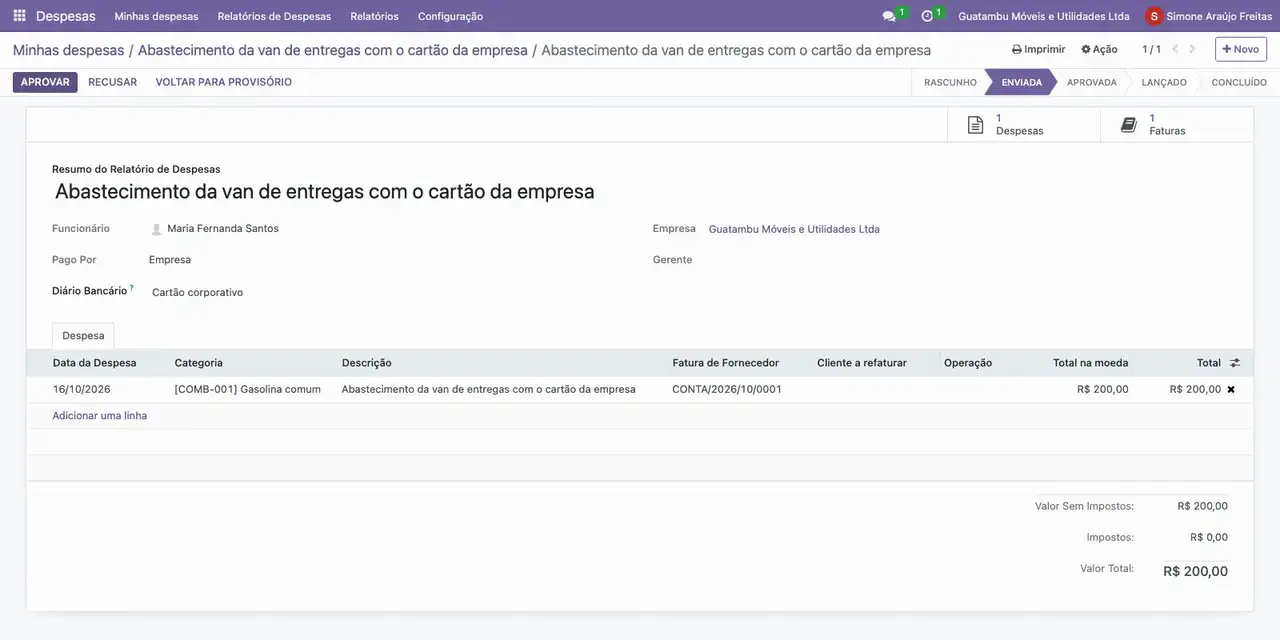Open Relatórios de Despesas menu
The image size is (1280, 640).
(x=274, y=16)
